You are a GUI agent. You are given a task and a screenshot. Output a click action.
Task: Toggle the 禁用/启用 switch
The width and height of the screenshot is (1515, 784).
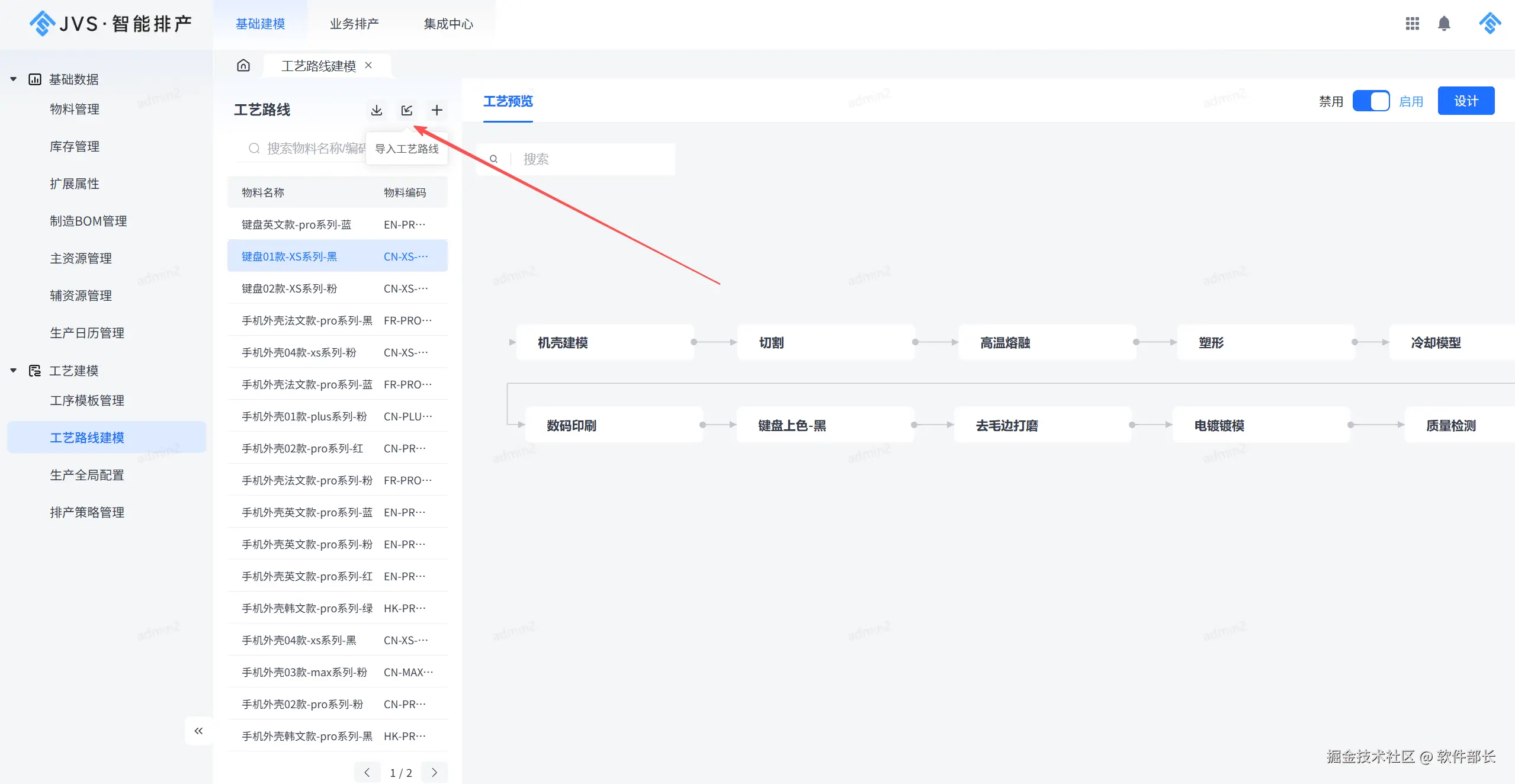click(1370, 101)
